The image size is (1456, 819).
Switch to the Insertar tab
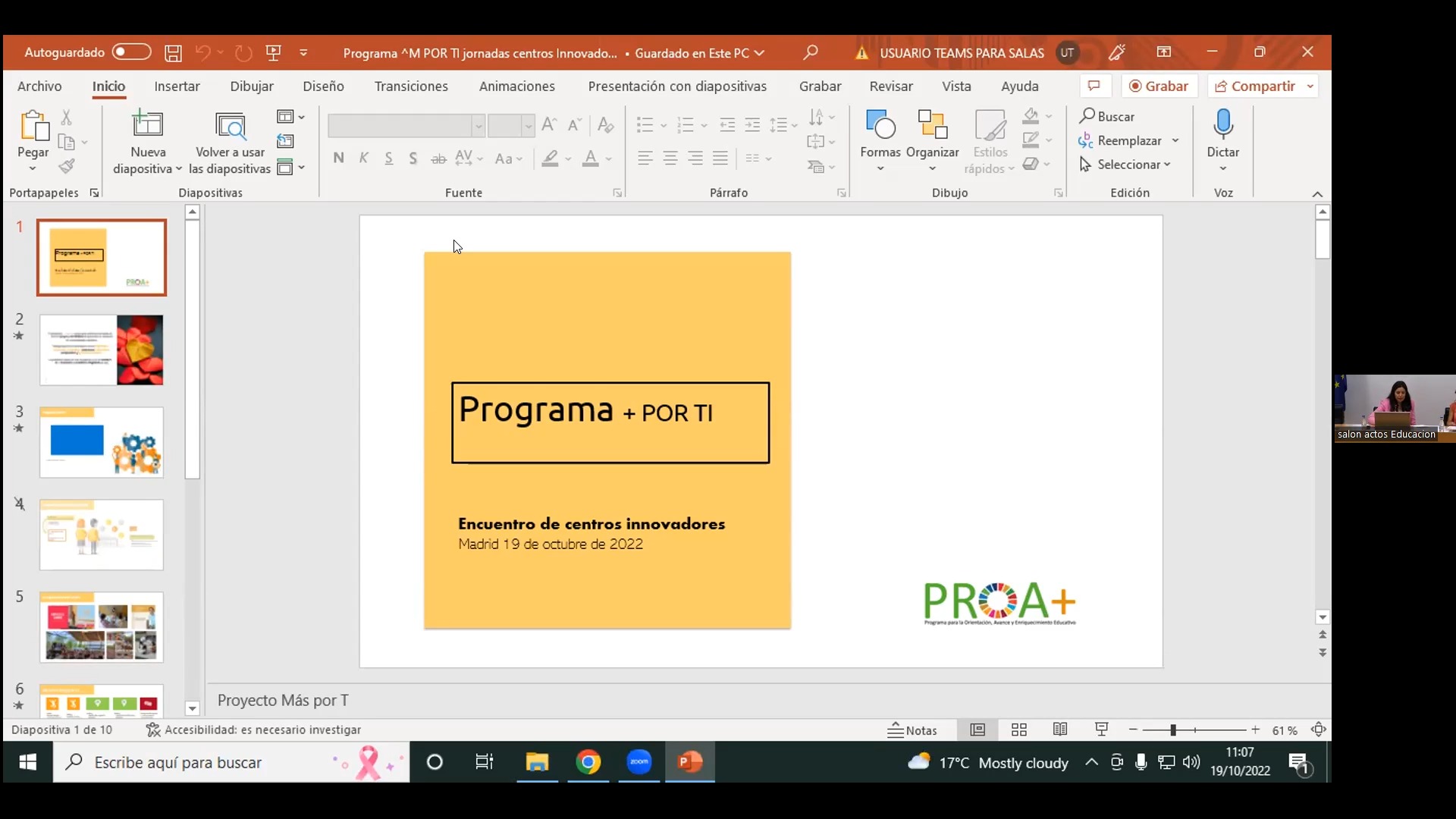pos(177,86)
